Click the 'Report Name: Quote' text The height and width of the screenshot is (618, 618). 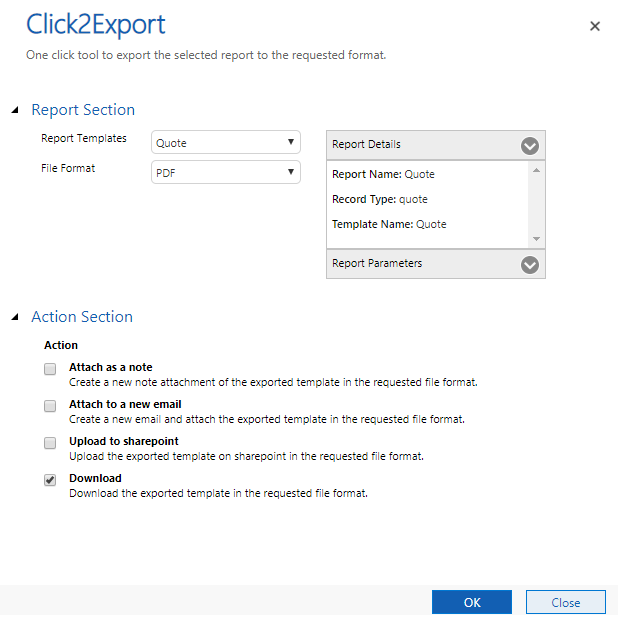pos(383,174)
